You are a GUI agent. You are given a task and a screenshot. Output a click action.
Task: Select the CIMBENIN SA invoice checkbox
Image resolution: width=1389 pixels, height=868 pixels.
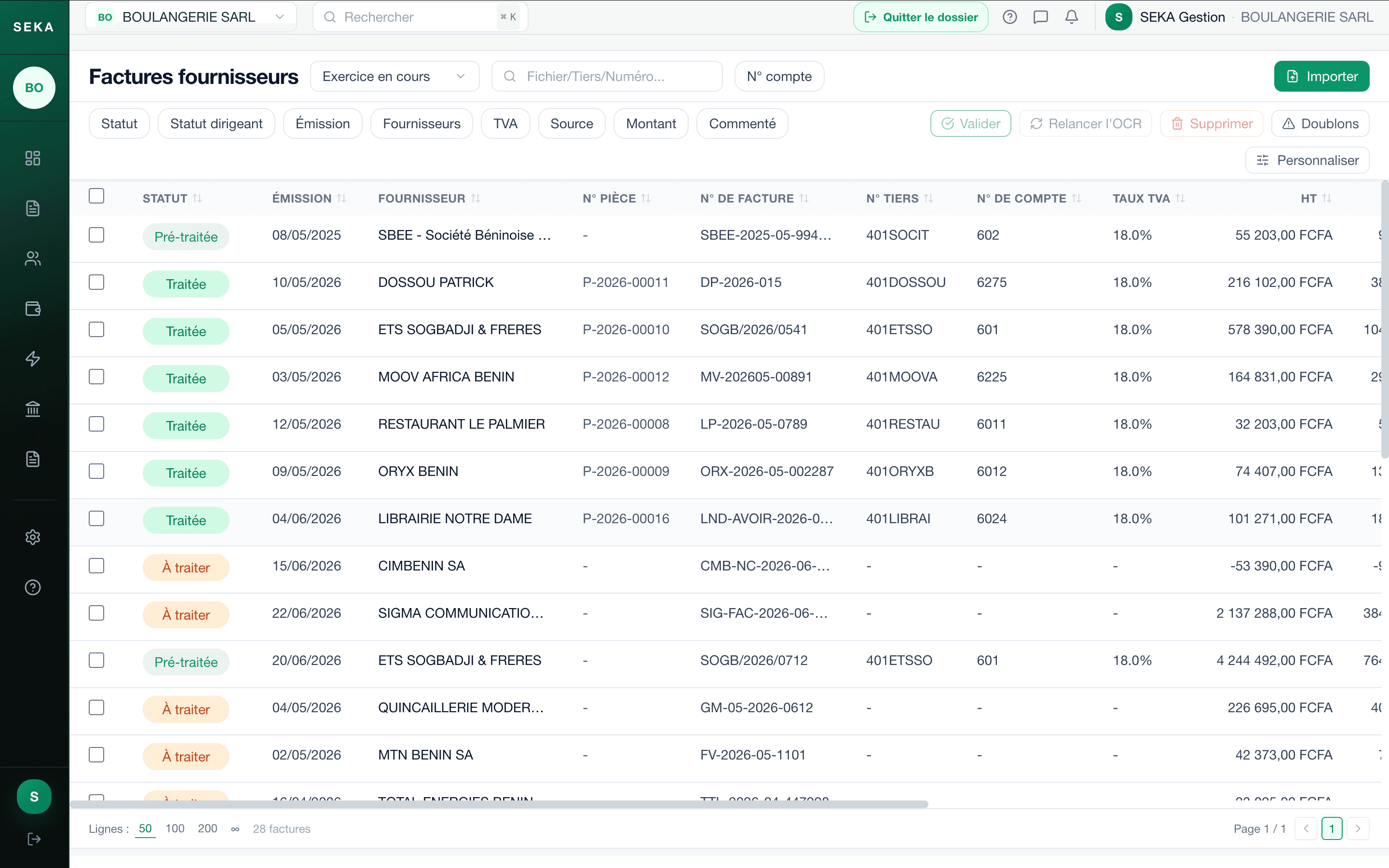pyautogui.click(x=96, y=566)
